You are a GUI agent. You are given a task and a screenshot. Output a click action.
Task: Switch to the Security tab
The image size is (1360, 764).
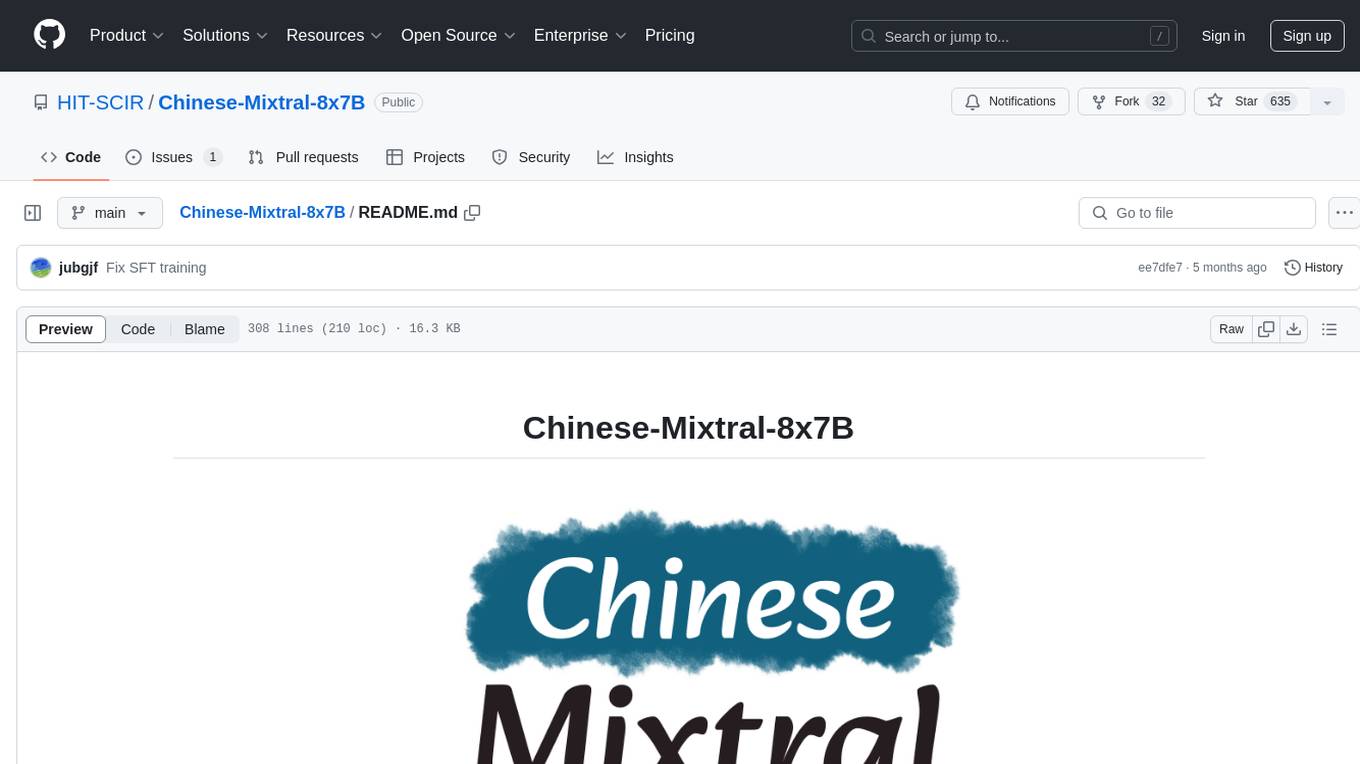point(531,157)
